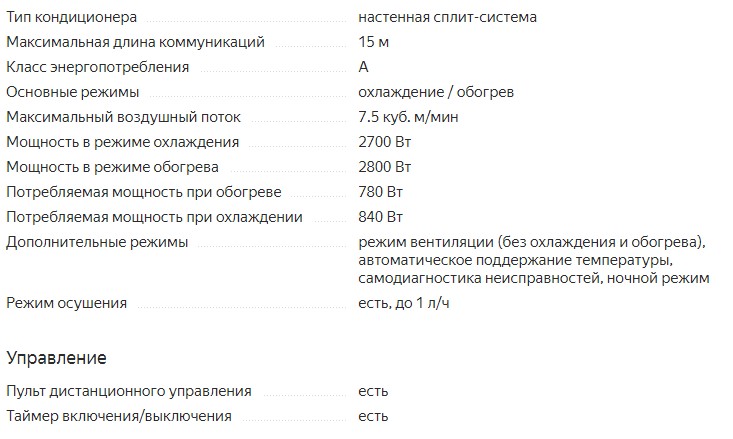Click the 'Тип кондиционера' label
The width and height of the screenshot is (733, 439).
[72, 18]
